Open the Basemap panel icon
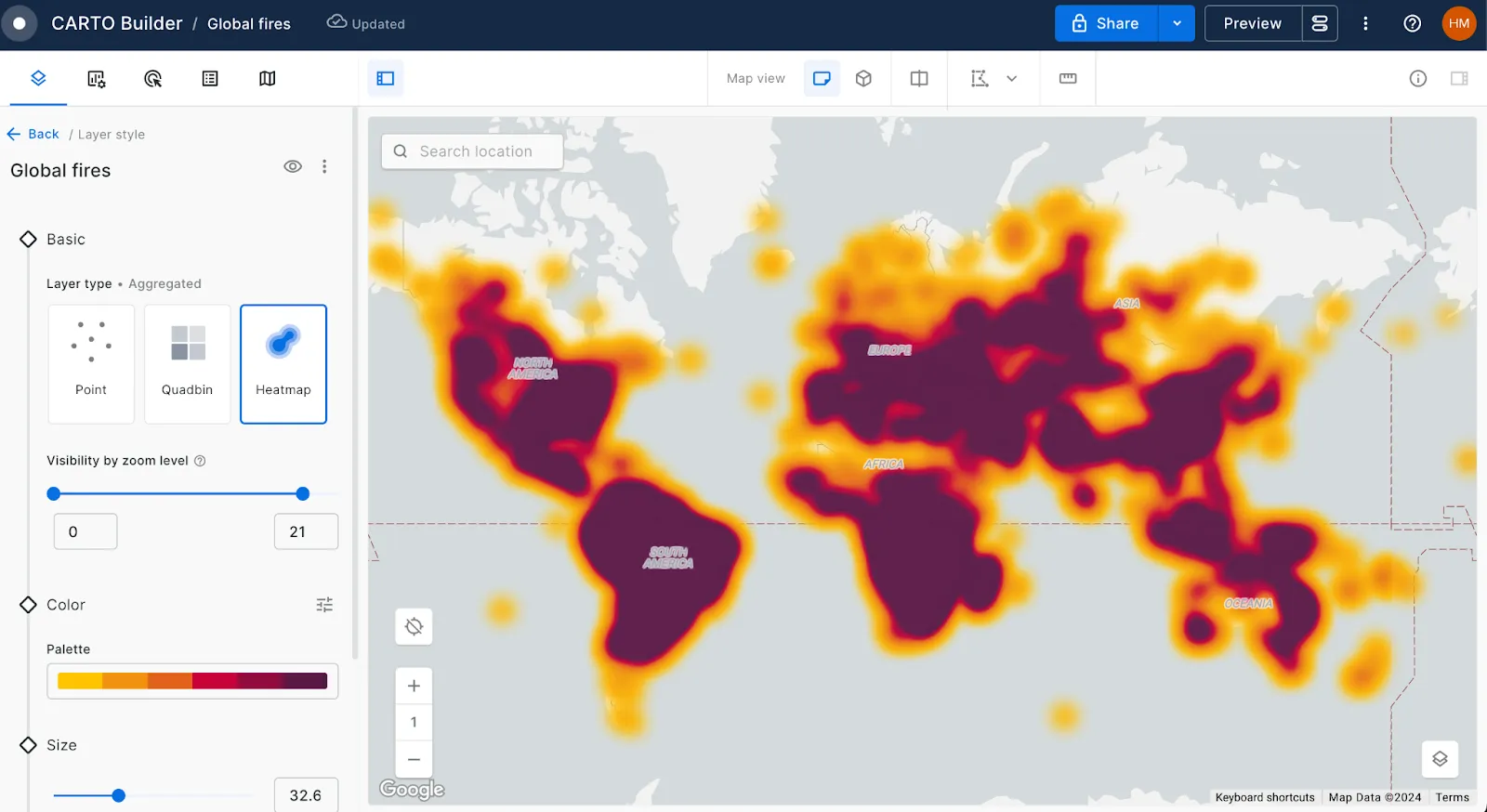 [267, 79]
